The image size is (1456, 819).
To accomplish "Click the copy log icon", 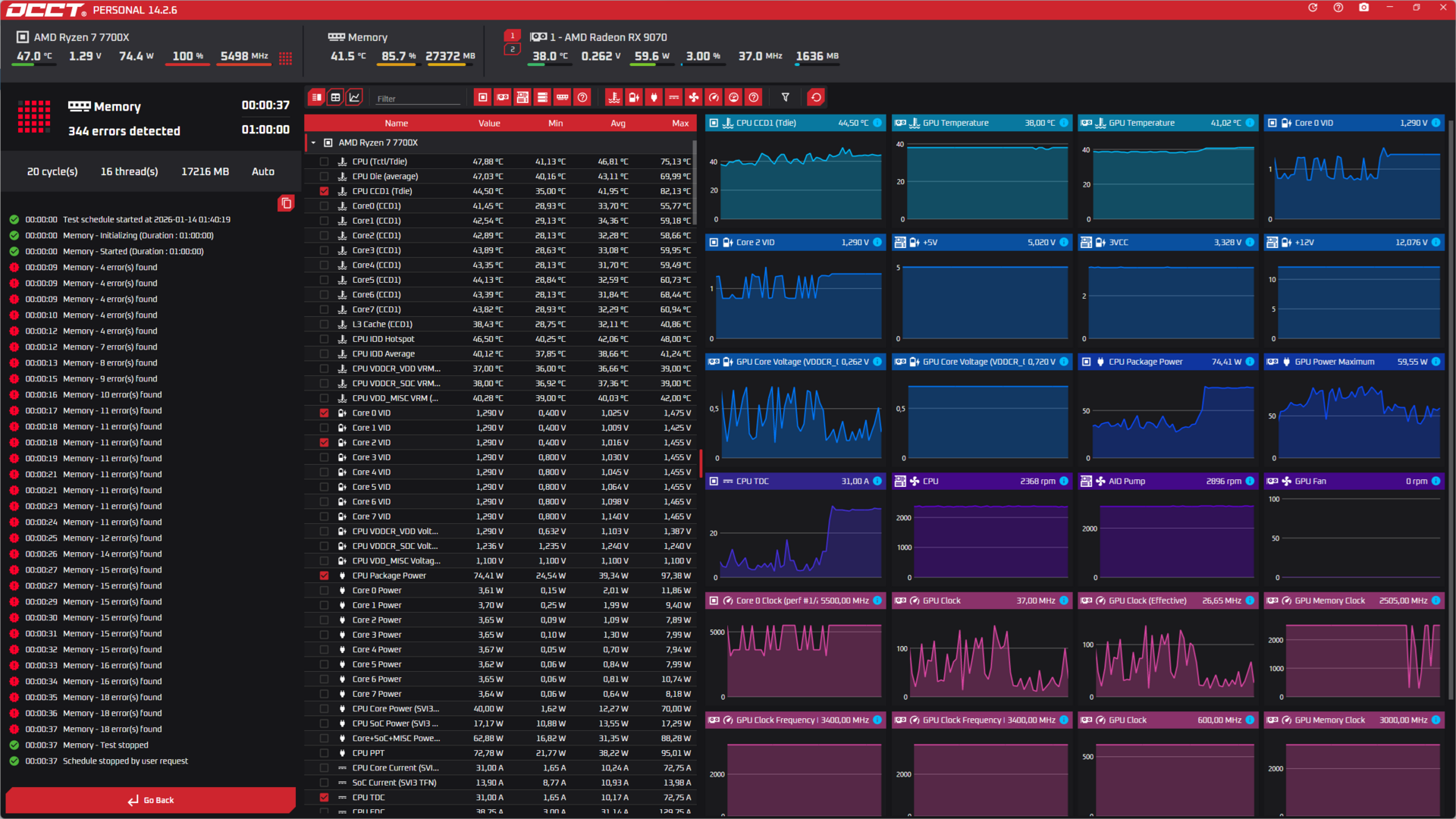I will (286, 203).
